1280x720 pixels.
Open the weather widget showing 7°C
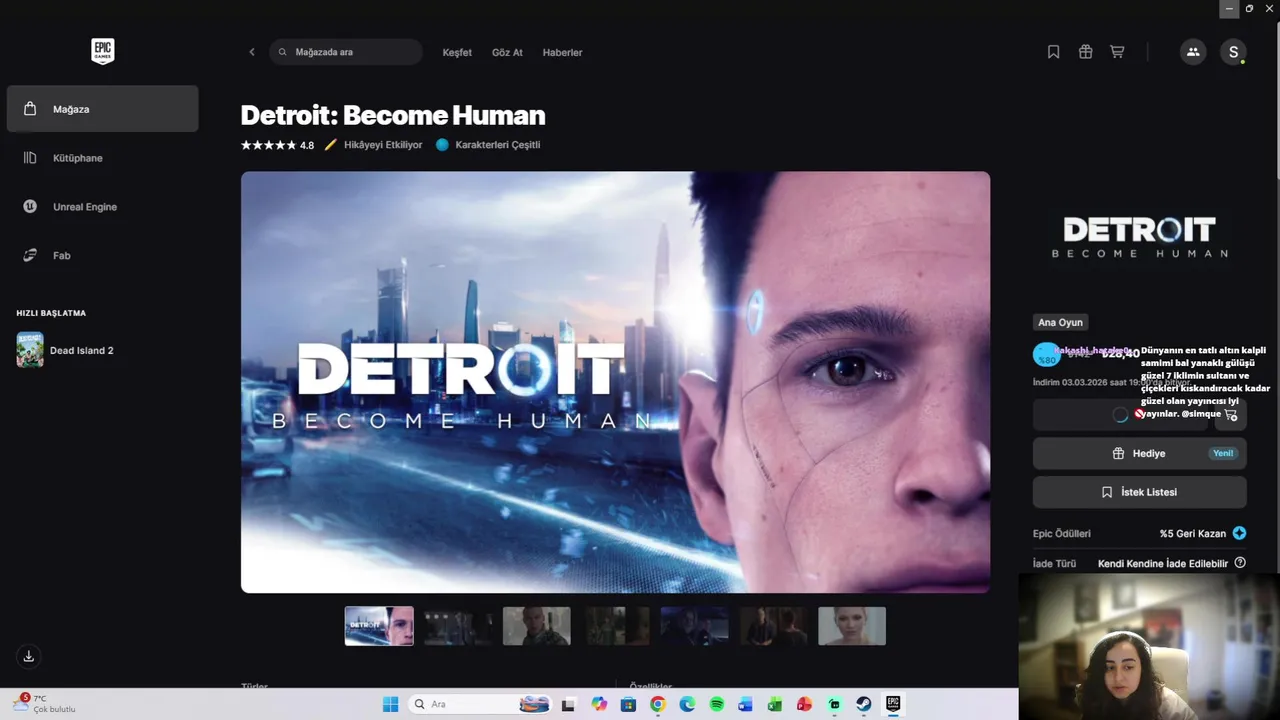[45, 704]
